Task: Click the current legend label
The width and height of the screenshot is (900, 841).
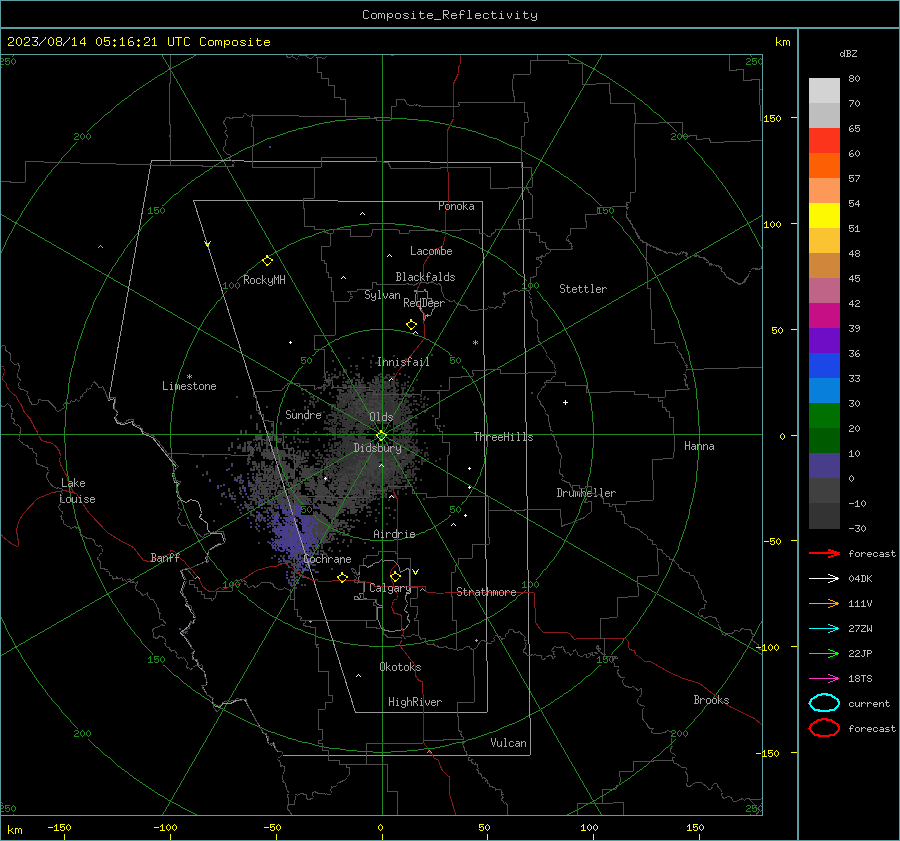Action: click(x=869, y=703)
